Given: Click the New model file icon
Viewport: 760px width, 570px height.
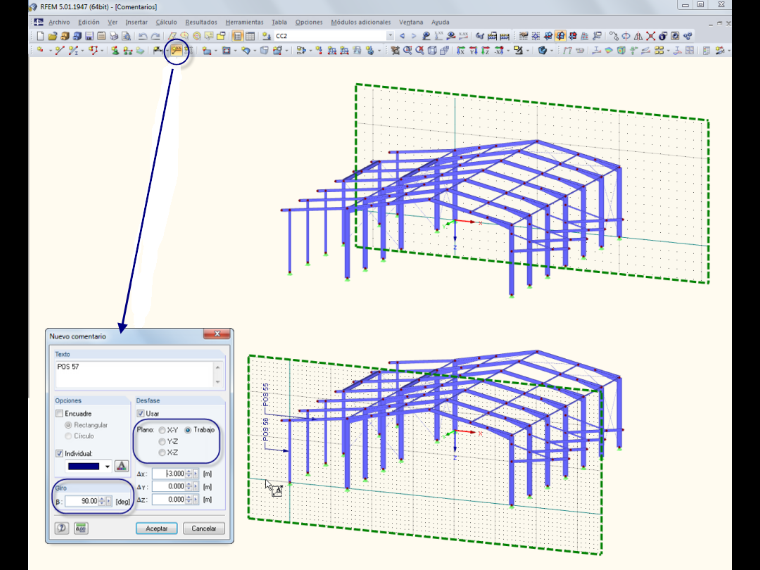Looking at the screenshot, I should pos(40,36).
